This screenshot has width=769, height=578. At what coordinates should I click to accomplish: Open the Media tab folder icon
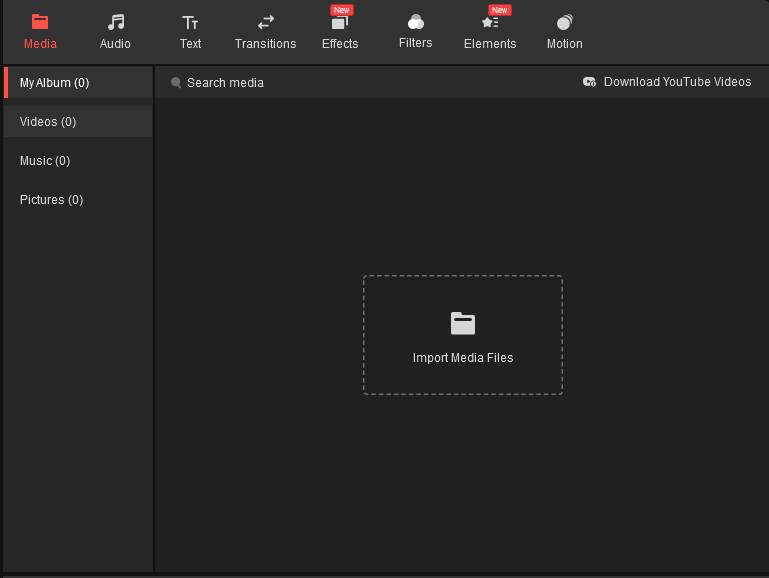click(40, 22)
